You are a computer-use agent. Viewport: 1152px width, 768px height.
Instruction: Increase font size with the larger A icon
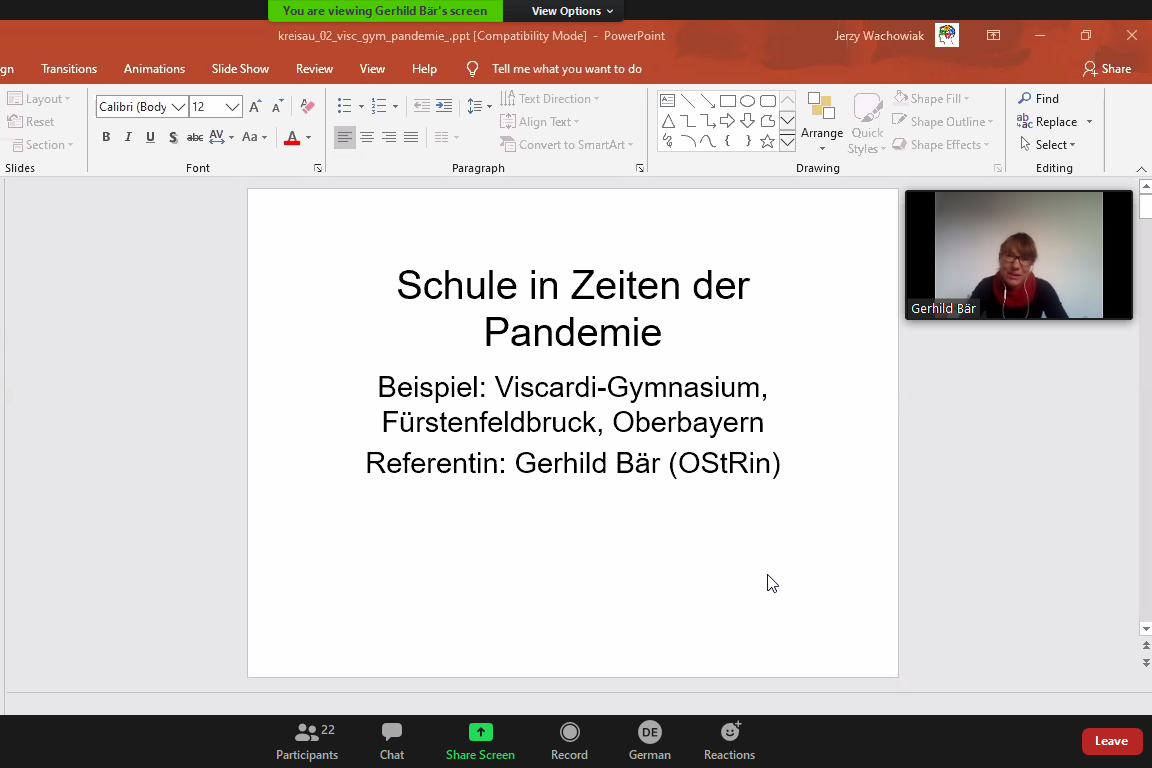(x=255, y=106)
